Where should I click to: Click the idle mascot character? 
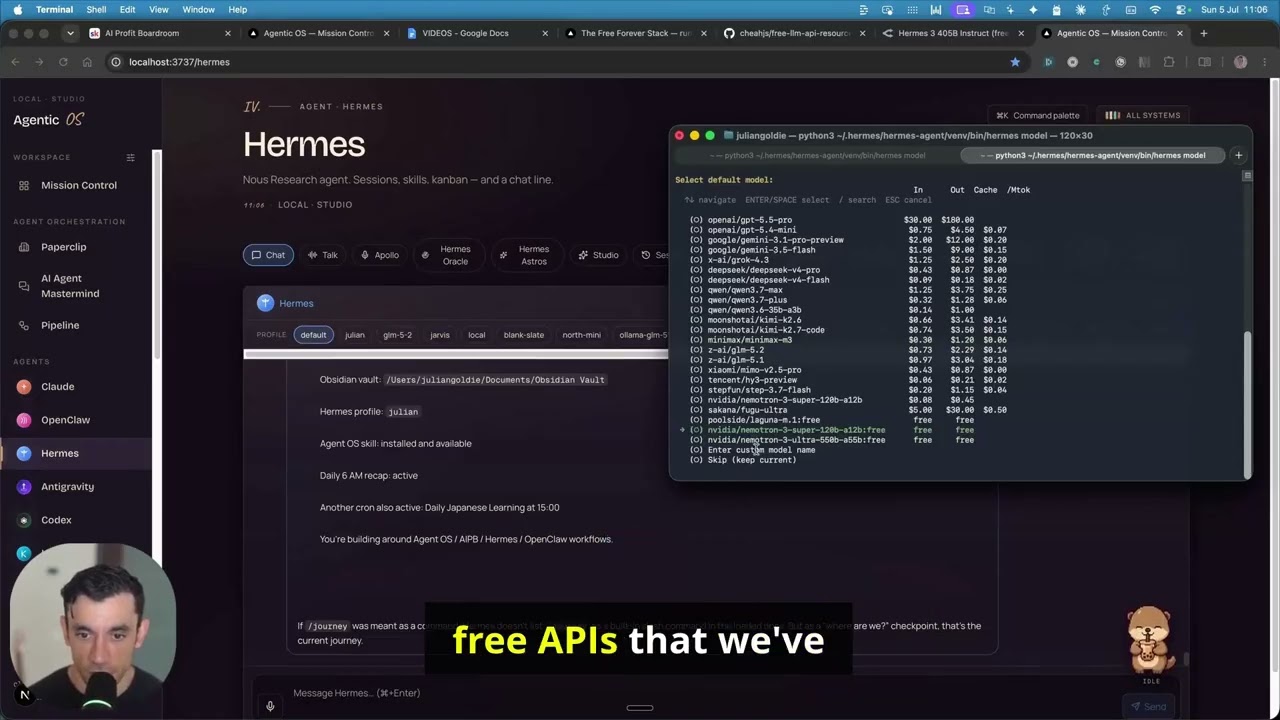click(1151, 639)
